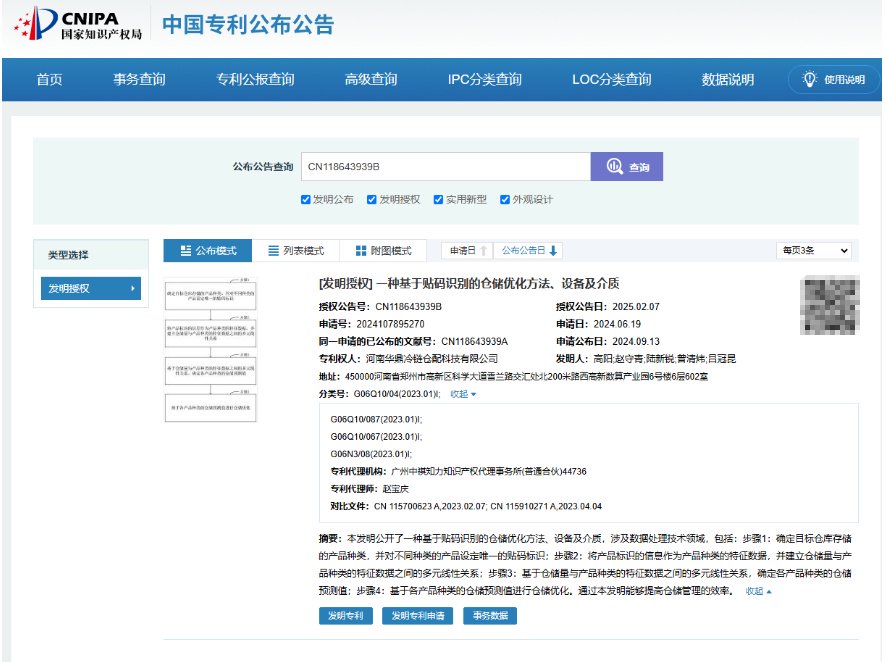Click the 查询 search button
This screenshot has height=662, width=885.
pos(626,166)
